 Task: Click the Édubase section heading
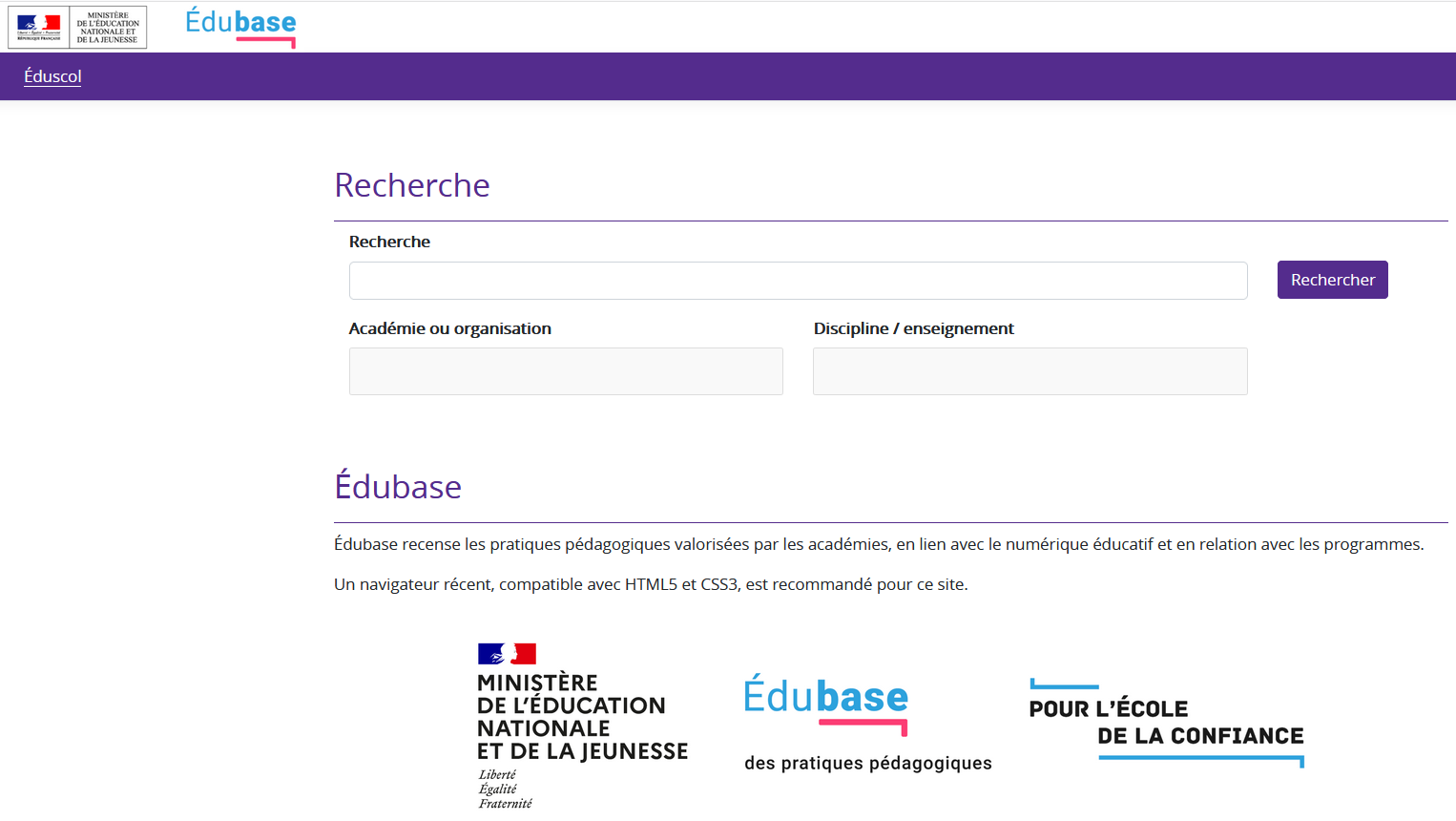tap(398, 486)
